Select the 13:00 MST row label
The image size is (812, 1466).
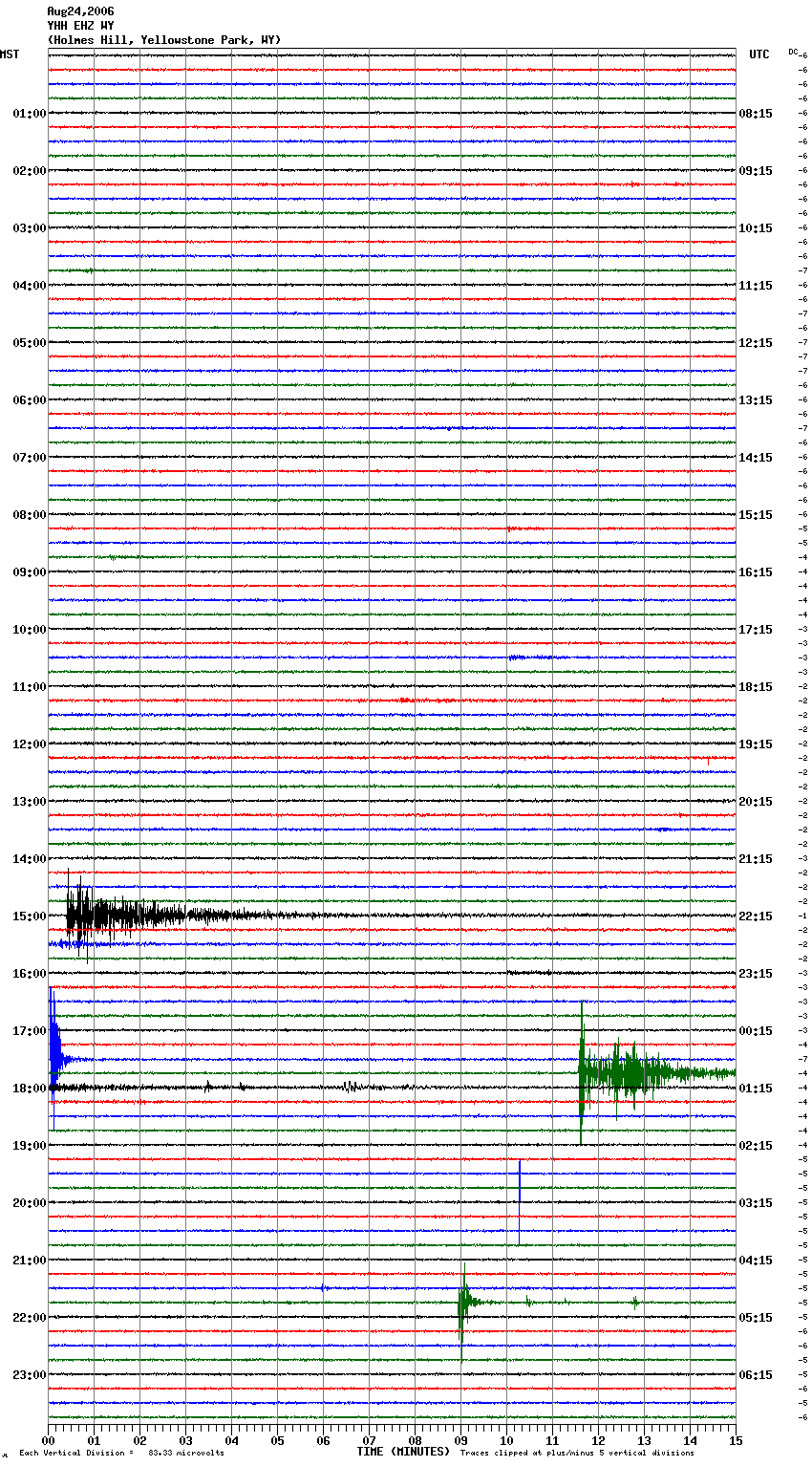tap(30, 802)
